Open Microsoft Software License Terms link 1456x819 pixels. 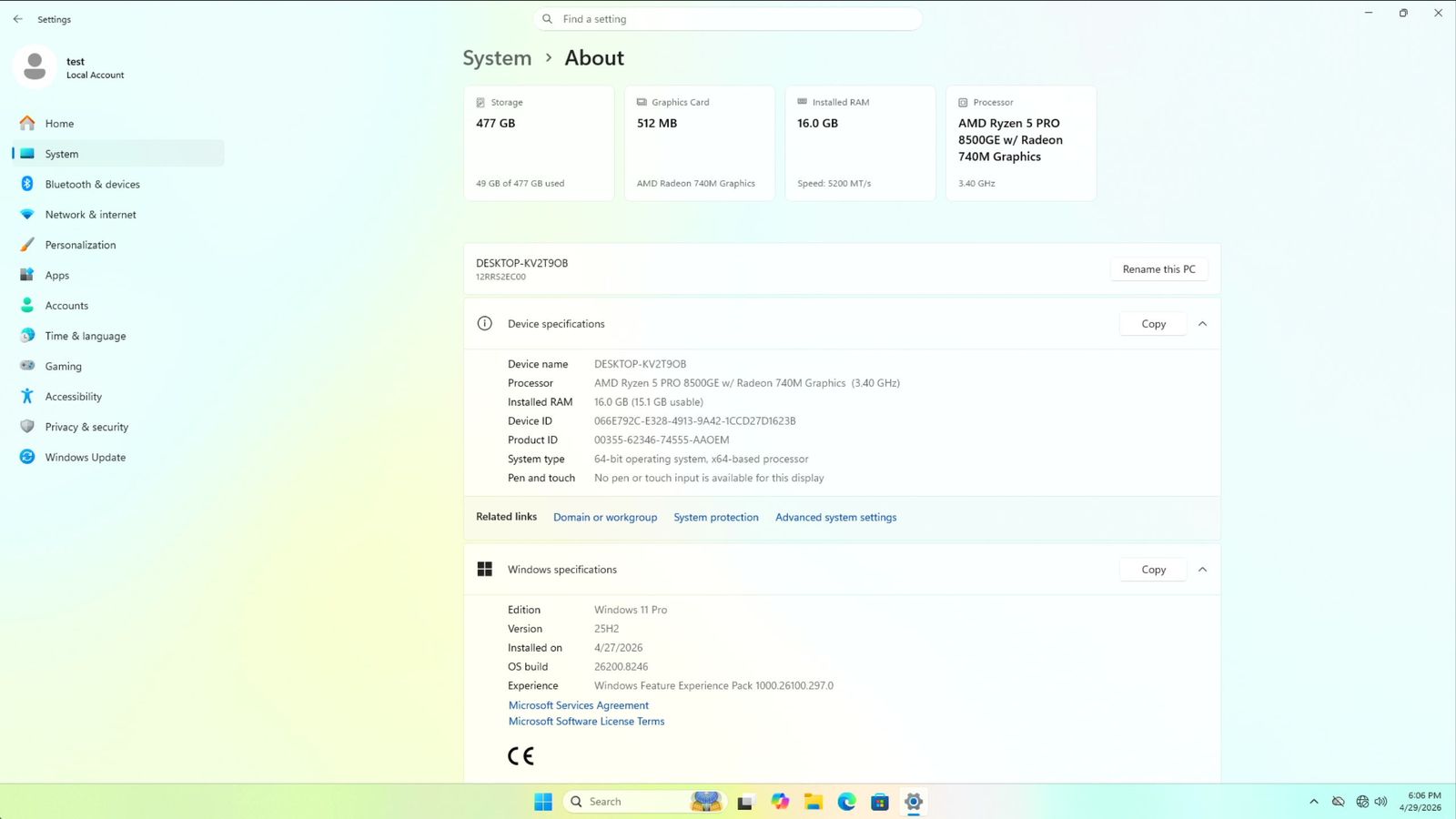pos(586,722)
